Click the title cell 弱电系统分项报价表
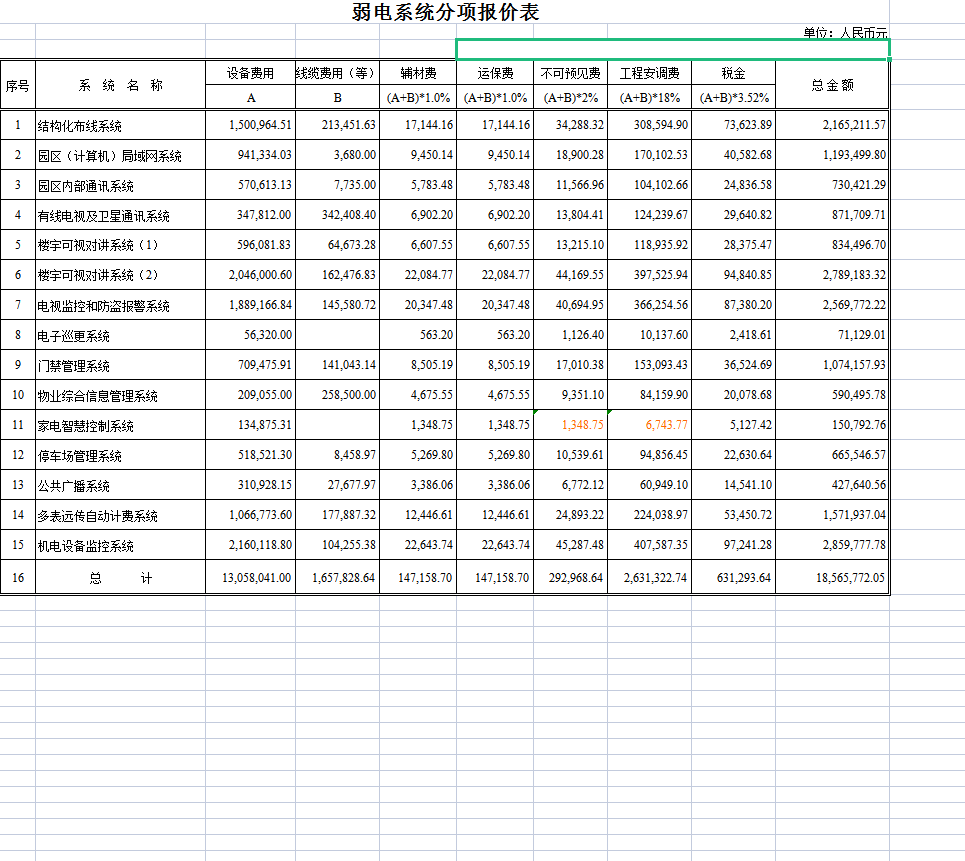This screenshot has height=861, width=965. (445, 13)
